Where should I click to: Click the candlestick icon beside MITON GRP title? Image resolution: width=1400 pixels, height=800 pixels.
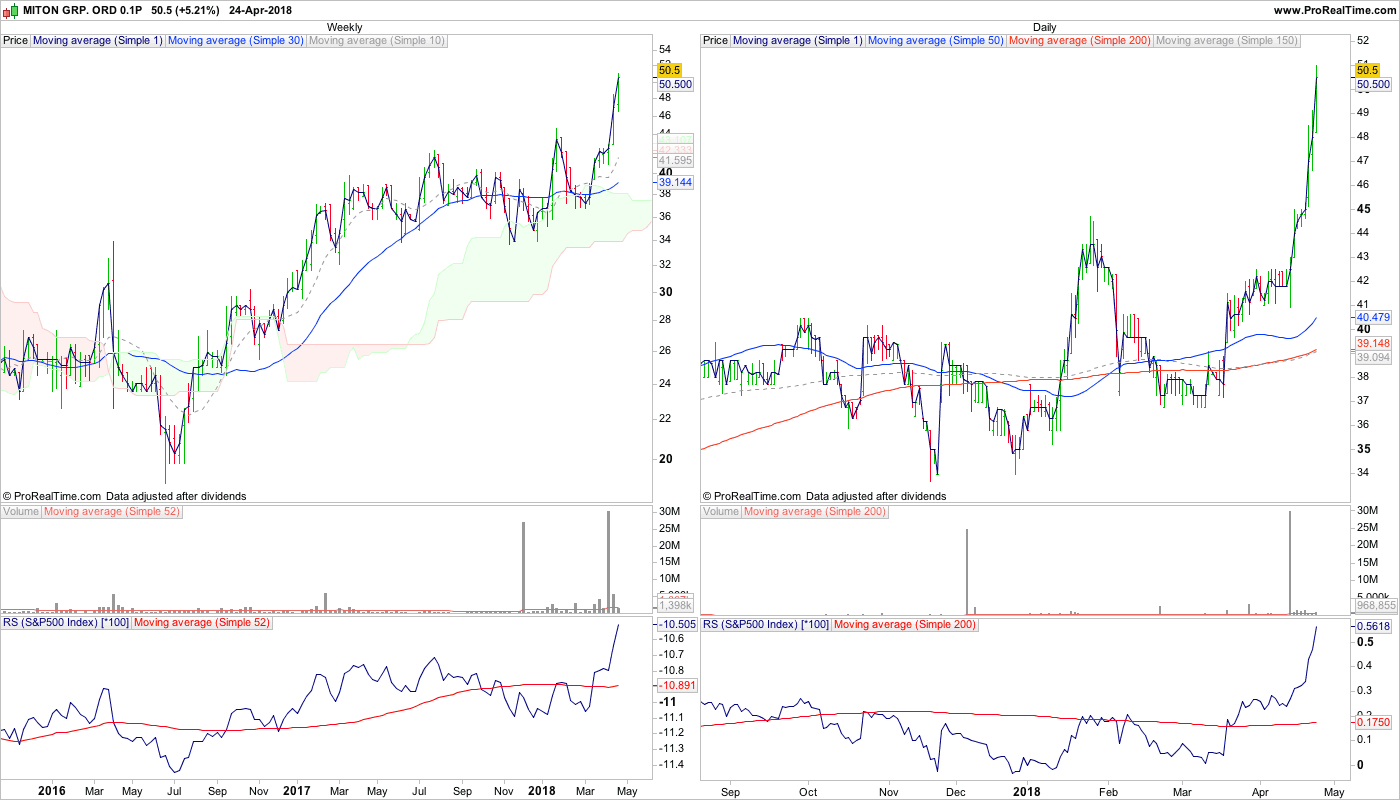(10, 10)
